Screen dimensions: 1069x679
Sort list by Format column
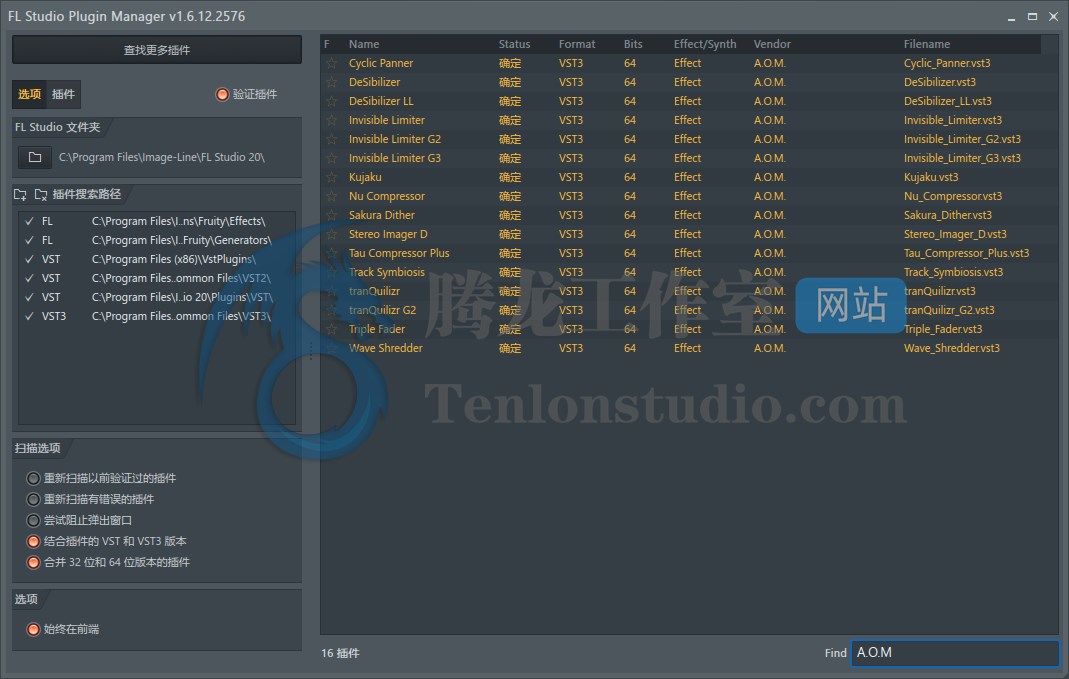[577, 44]
